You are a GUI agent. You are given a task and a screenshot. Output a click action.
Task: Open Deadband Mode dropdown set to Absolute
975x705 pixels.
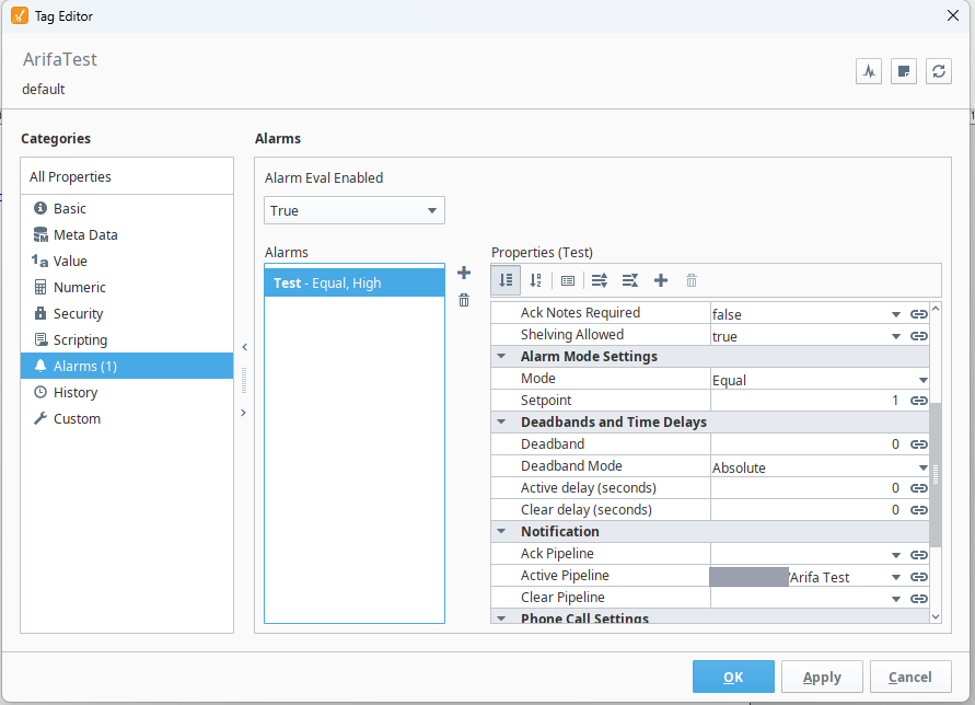[923, 468]
